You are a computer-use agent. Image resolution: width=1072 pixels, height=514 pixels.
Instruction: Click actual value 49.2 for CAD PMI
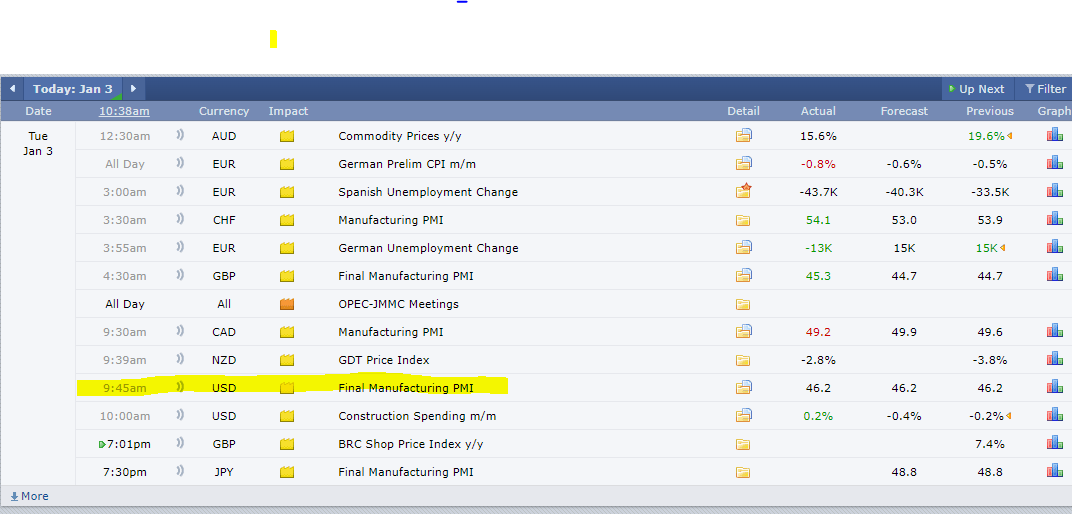tap(818, 332)
